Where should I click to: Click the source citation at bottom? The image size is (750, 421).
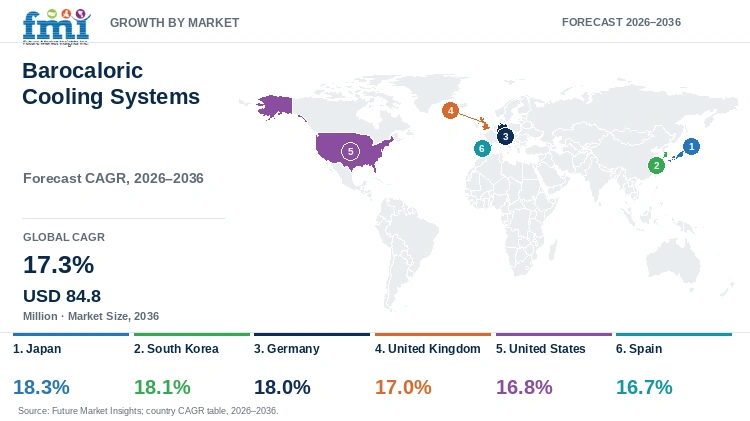148,410
